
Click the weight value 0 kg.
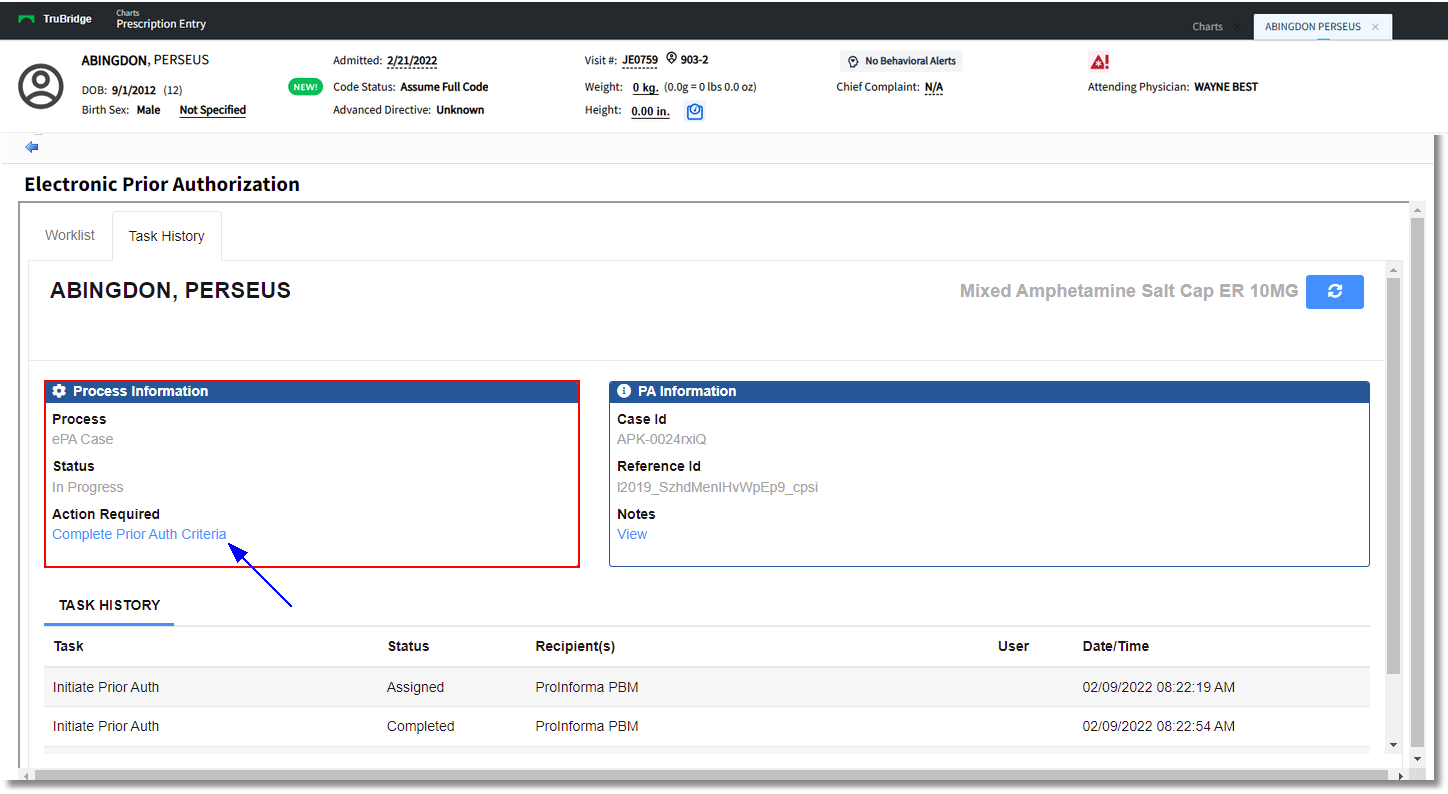point(645,87)
